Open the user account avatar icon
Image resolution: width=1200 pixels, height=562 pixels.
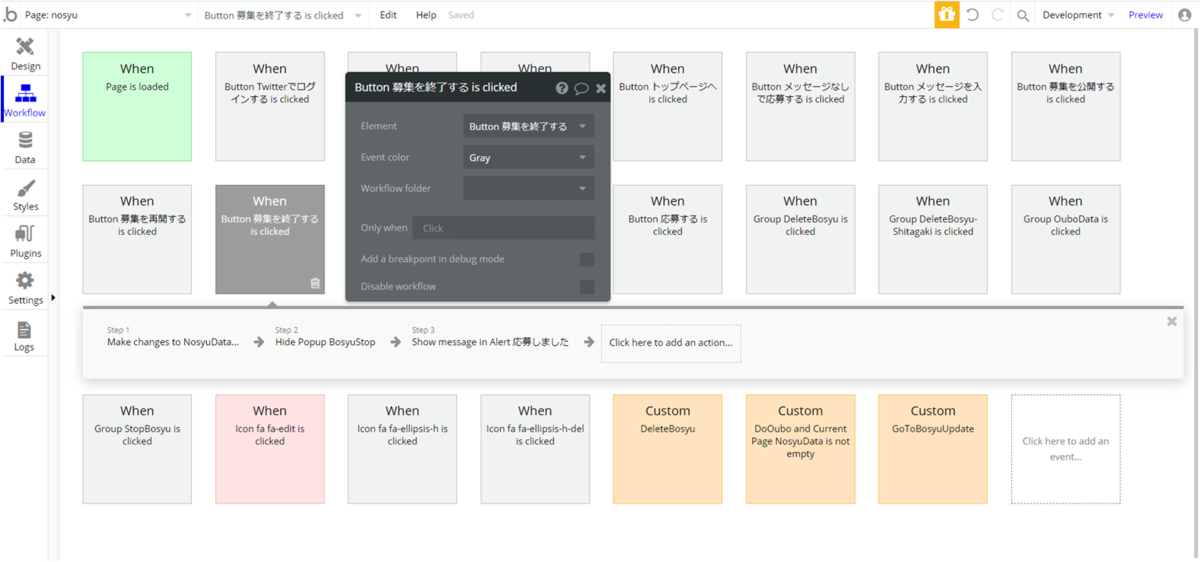(1185, 15)
